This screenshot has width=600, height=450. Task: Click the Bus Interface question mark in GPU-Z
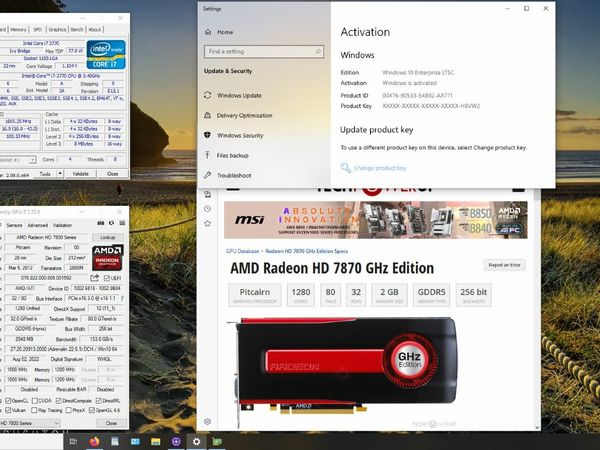coord(122,298)
